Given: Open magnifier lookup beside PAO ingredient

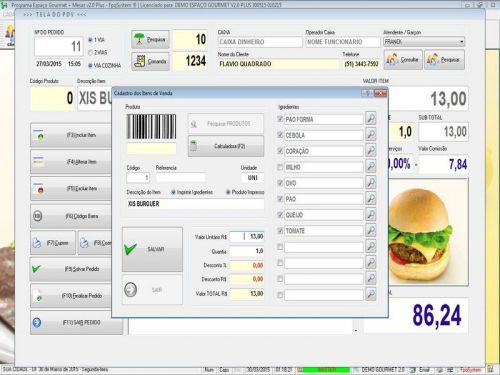Looking at the screenshot, I should pyautogui.click(x=371, y=198).
